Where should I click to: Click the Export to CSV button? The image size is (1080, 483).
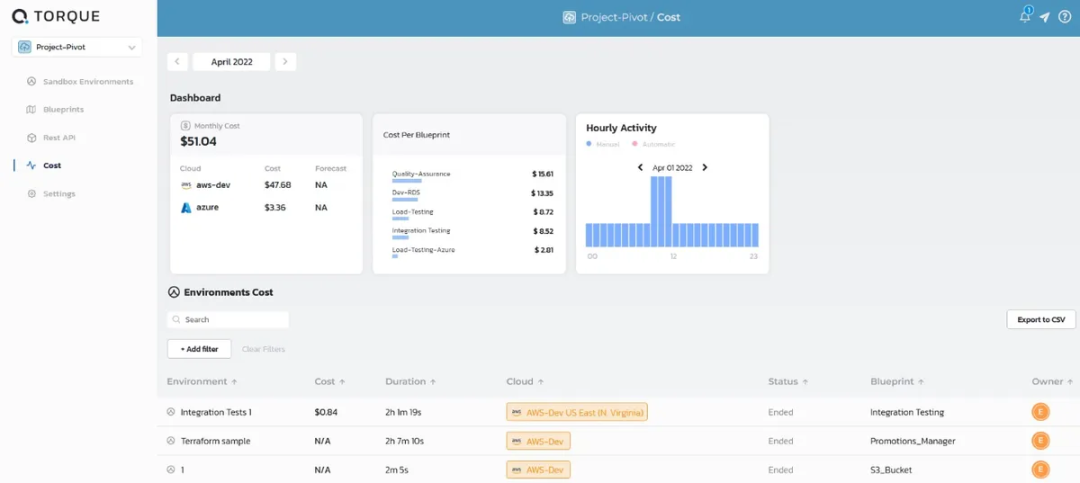1040,320
